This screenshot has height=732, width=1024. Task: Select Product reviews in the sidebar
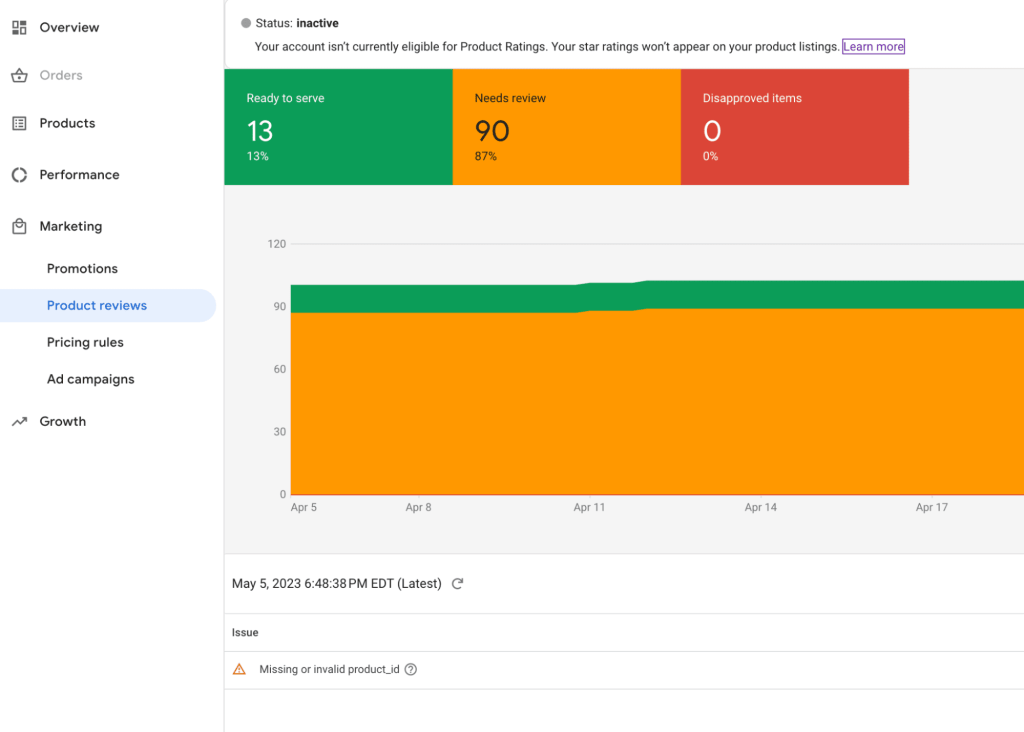97,306
